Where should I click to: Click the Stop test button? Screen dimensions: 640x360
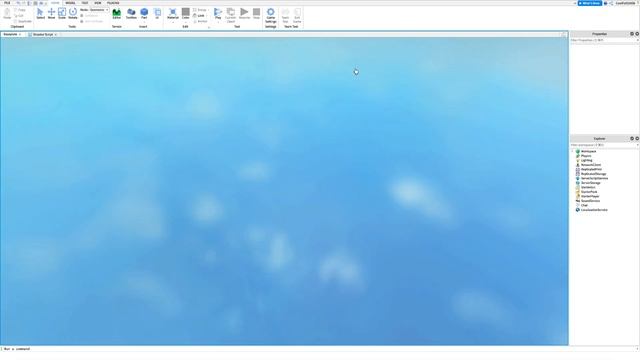click(x=256, y=13)
